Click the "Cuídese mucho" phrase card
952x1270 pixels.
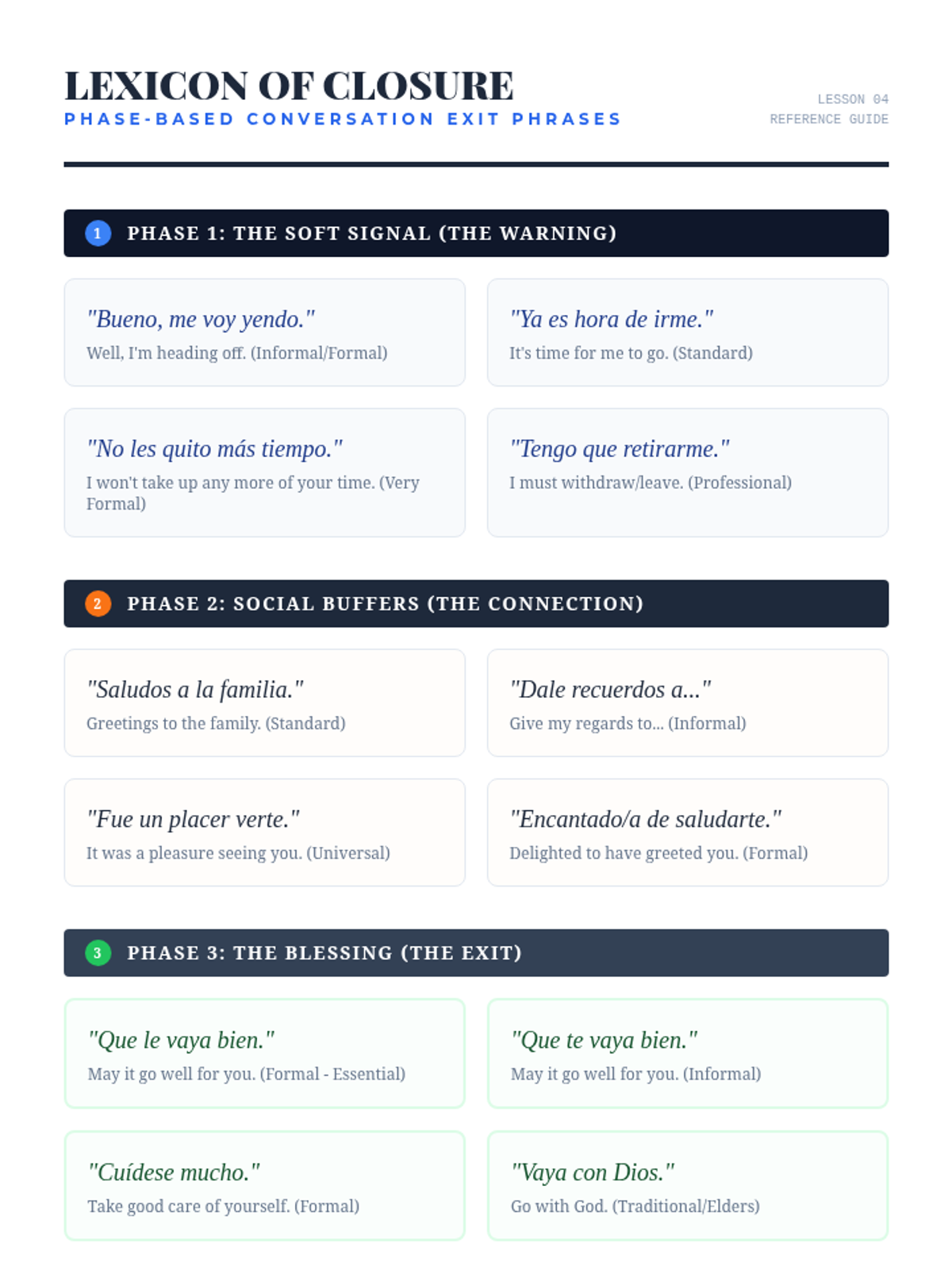264,1186
